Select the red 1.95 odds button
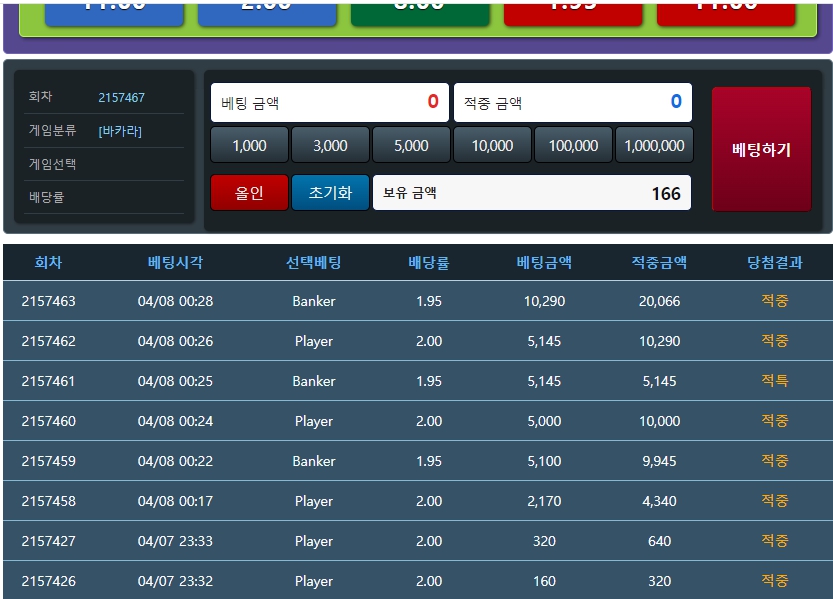Screen dimensions: 833x599 point(573,10)
